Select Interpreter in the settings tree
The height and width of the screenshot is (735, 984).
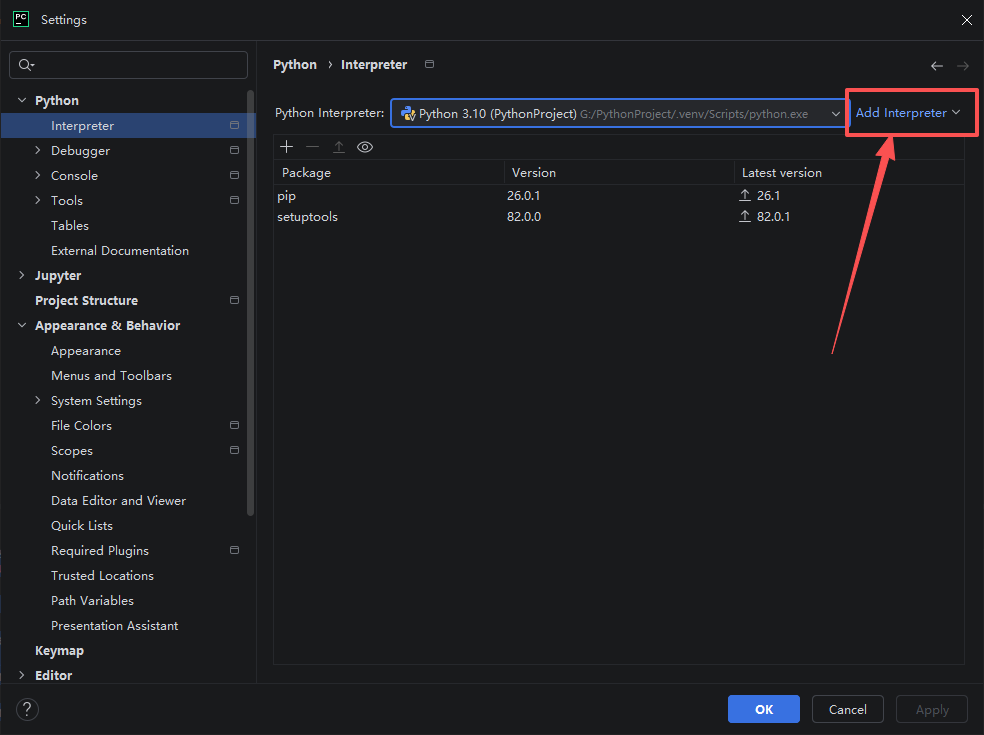(x=128, y=126)
